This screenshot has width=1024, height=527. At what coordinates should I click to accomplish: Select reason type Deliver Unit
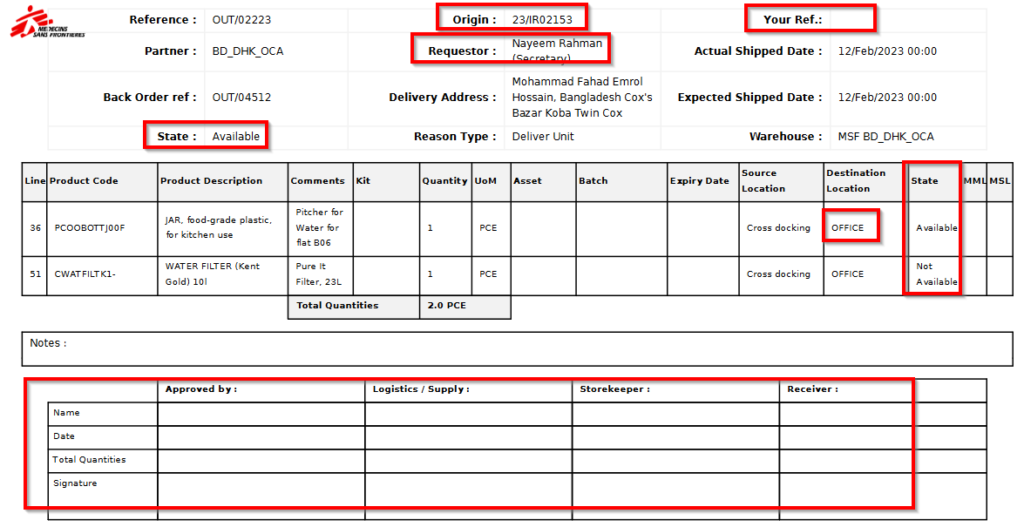click(543, 136)
